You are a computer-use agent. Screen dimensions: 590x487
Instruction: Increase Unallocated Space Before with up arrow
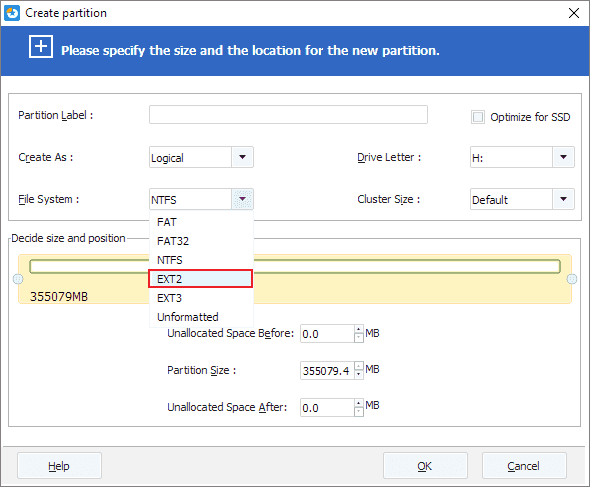pos(359,329)
